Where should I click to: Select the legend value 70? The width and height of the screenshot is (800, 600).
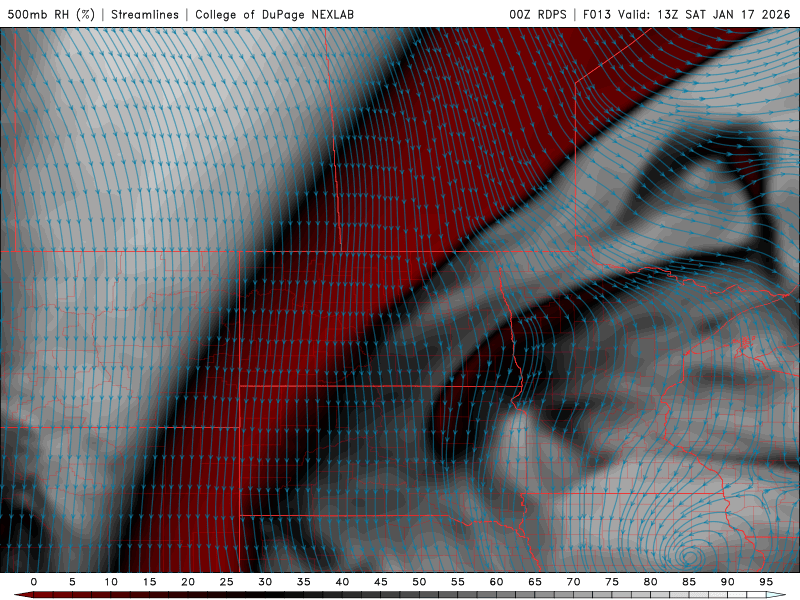(573, 582)
